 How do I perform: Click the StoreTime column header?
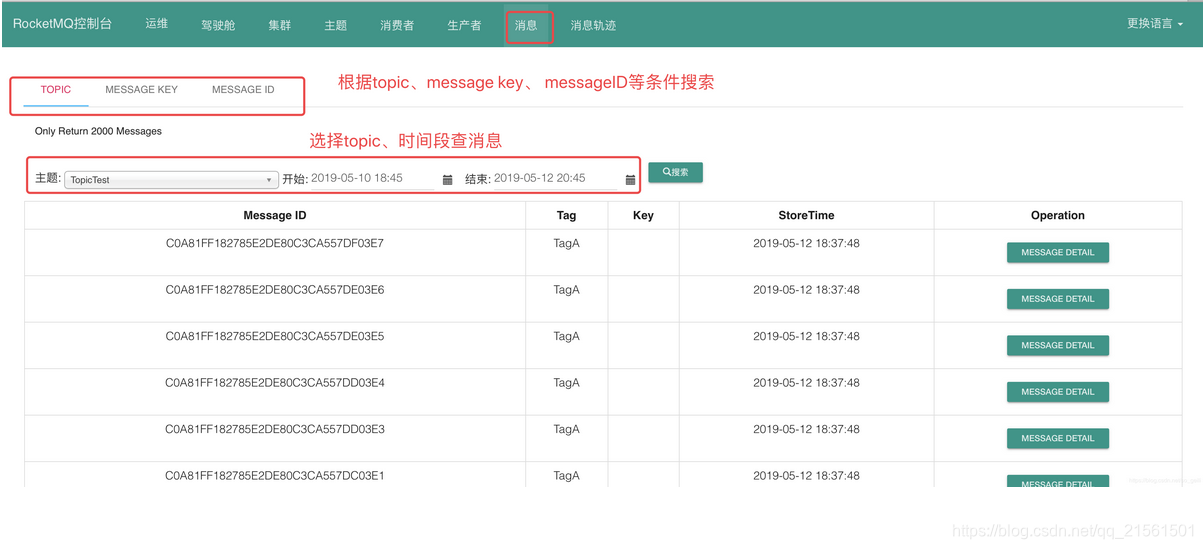(806, 215)
